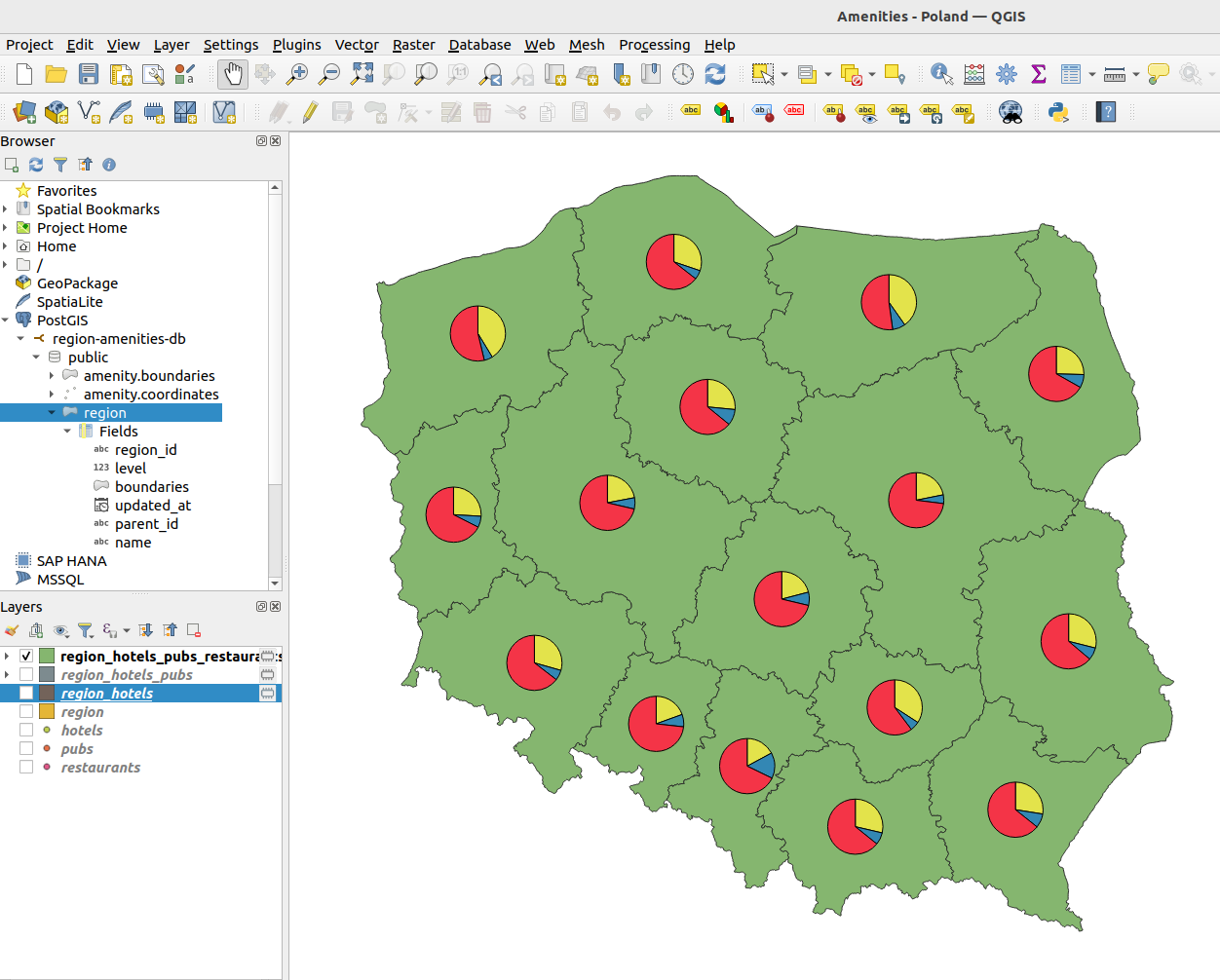This screenshot has height=980, width=1220.
Task: Refresh the map canvas
Action: coord(715,74)
